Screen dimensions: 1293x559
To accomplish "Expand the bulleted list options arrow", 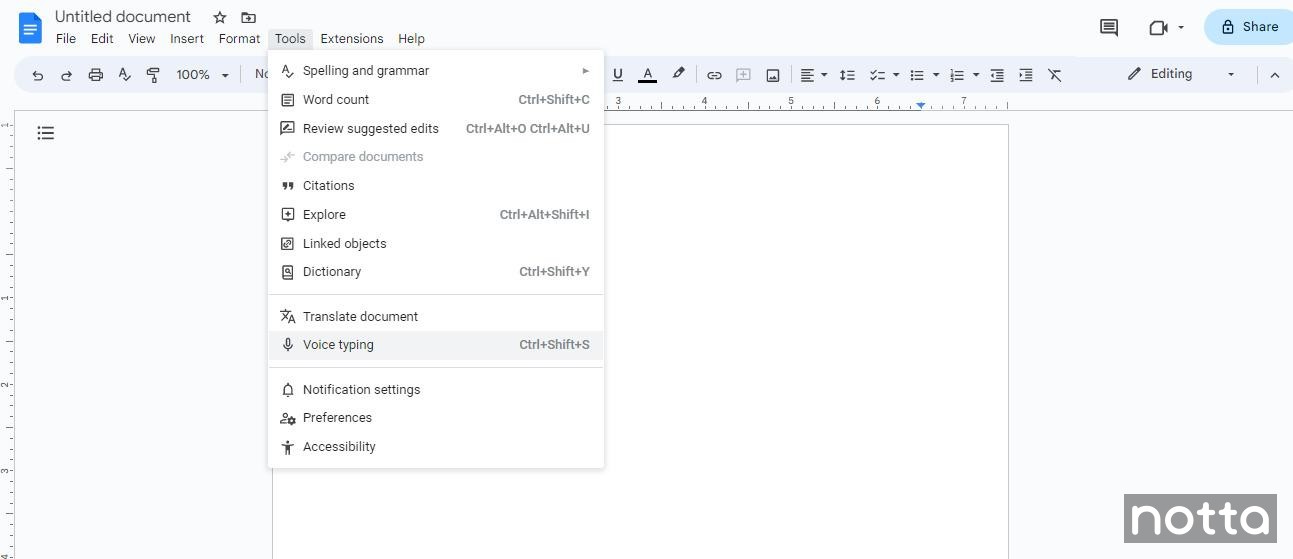I will click(x=936, y=75).
